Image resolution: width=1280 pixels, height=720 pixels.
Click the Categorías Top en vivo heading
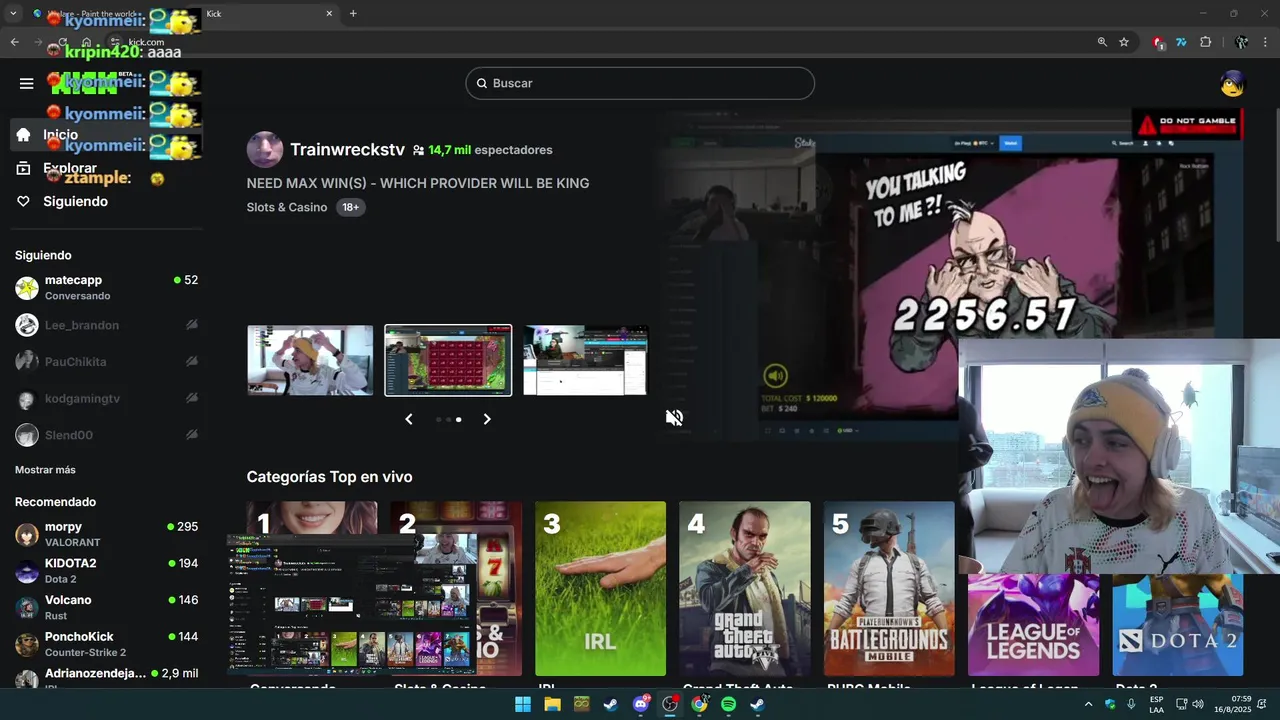[x=329, y=477]
